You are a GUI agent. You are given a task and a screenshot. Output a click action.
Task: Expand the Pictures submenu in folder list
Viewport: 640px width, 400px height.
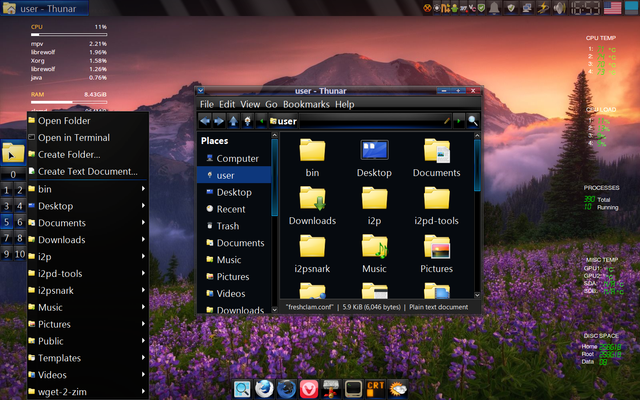click(x=143, y=324)
